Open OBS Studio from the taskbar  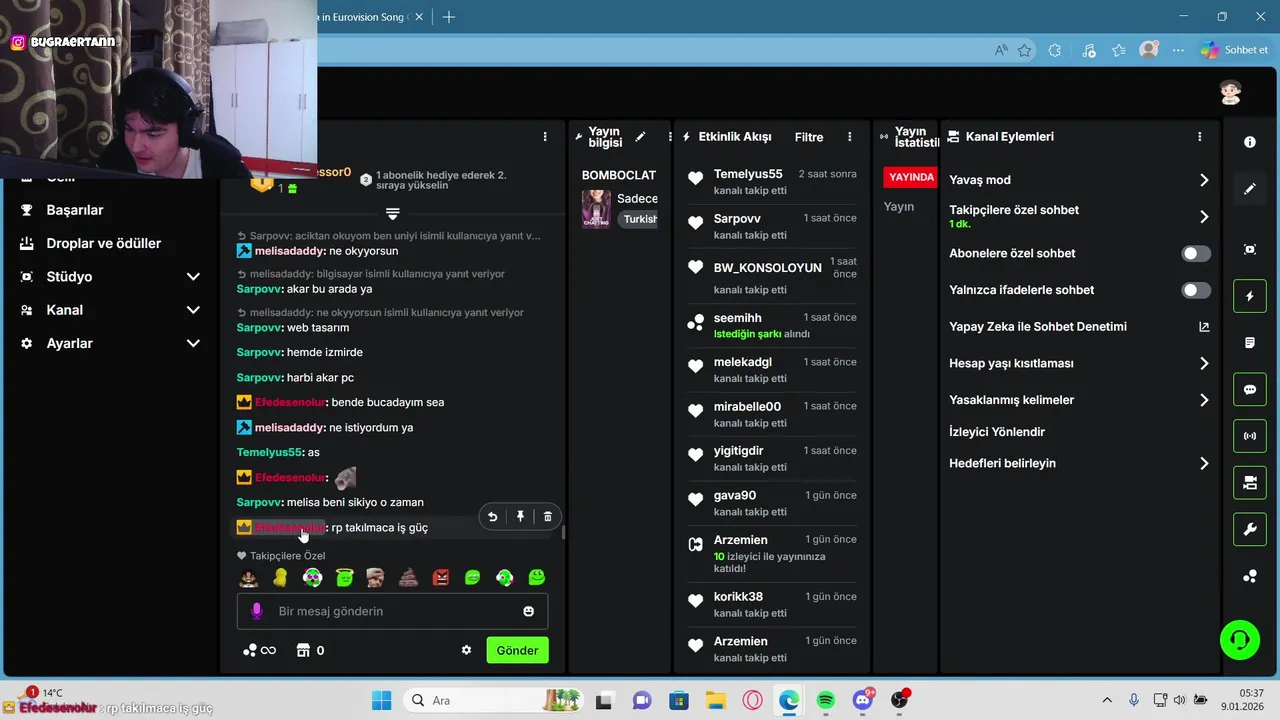click(899, 700)
